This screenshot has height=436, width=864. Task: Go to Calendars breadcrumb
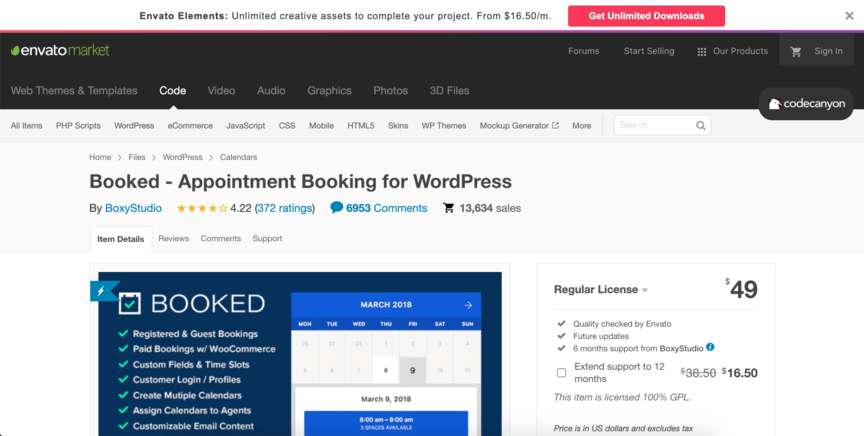239,157
